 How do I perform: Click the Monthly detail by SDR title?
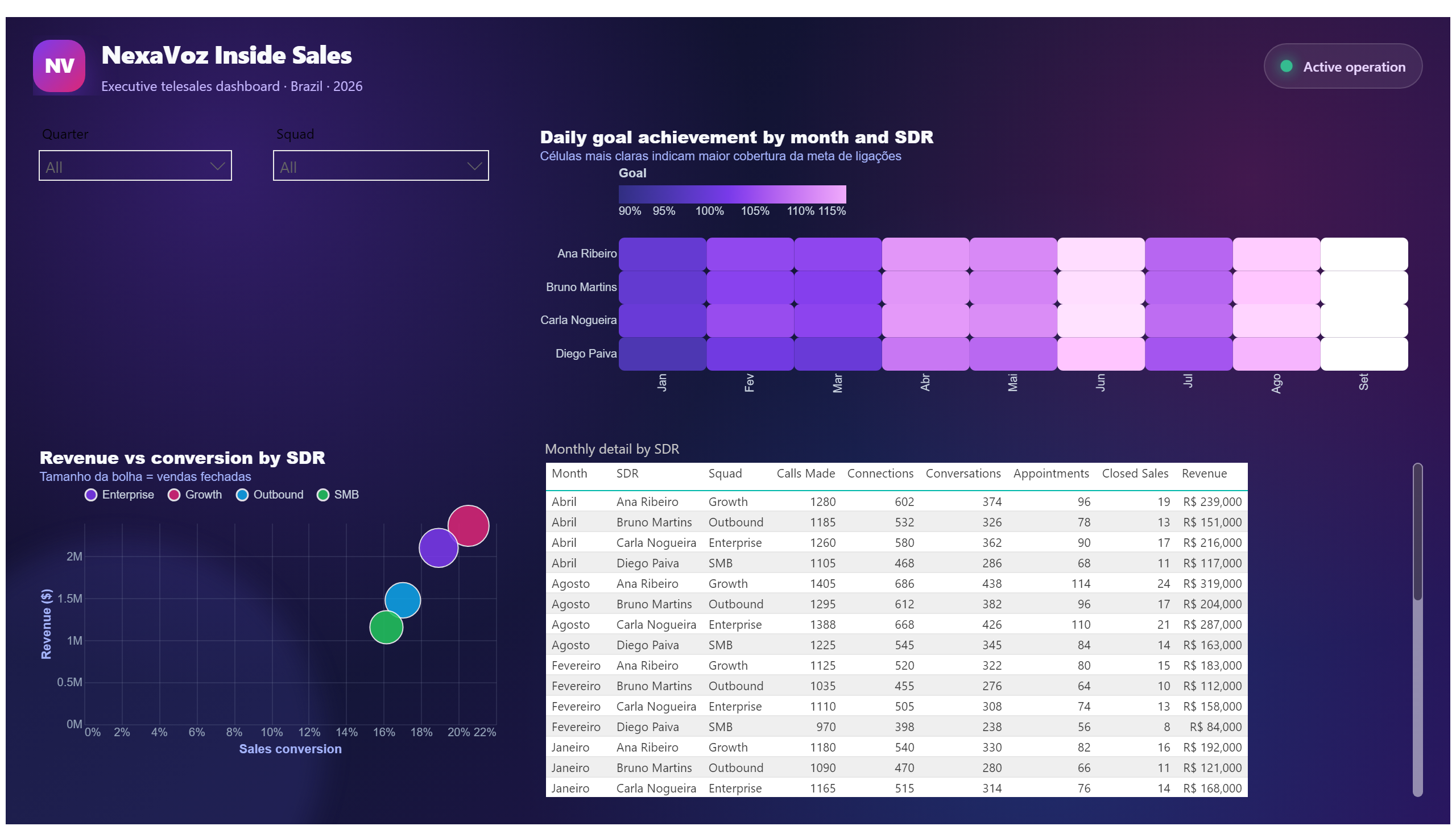click(x=611, y=450)
